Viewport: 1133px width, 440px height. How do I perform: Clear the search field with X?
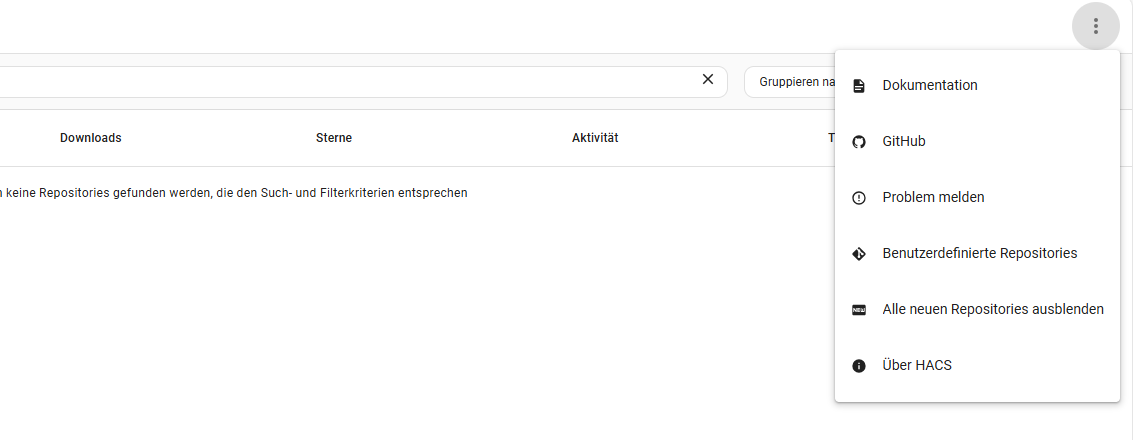tap(708, 80)
